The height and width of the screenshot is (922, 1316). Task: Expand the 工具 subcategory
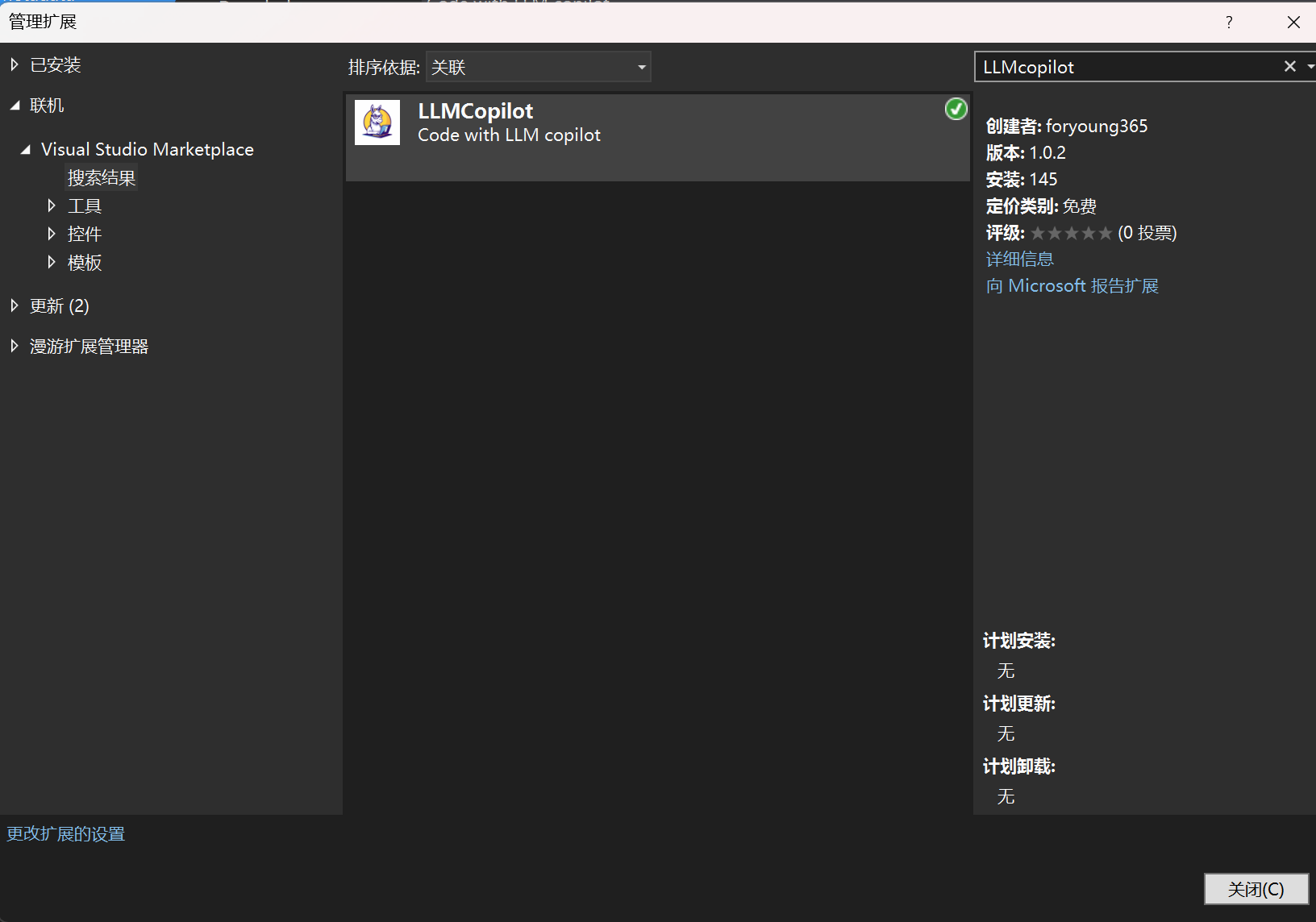[x=52, y=206]
